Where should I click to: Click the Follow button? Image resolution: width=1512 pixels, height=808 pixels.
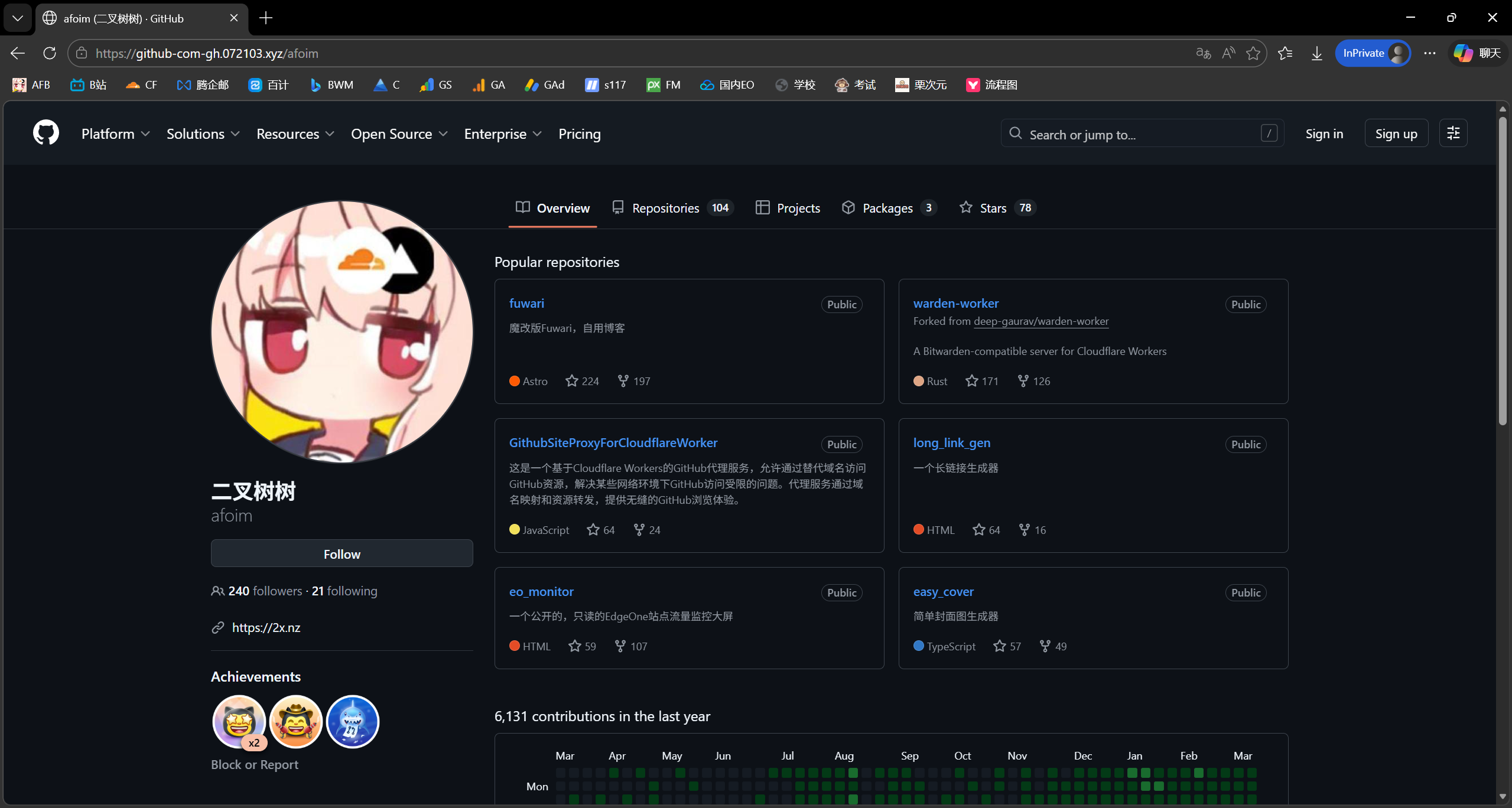pyautogui.click(x=342, y=554)
